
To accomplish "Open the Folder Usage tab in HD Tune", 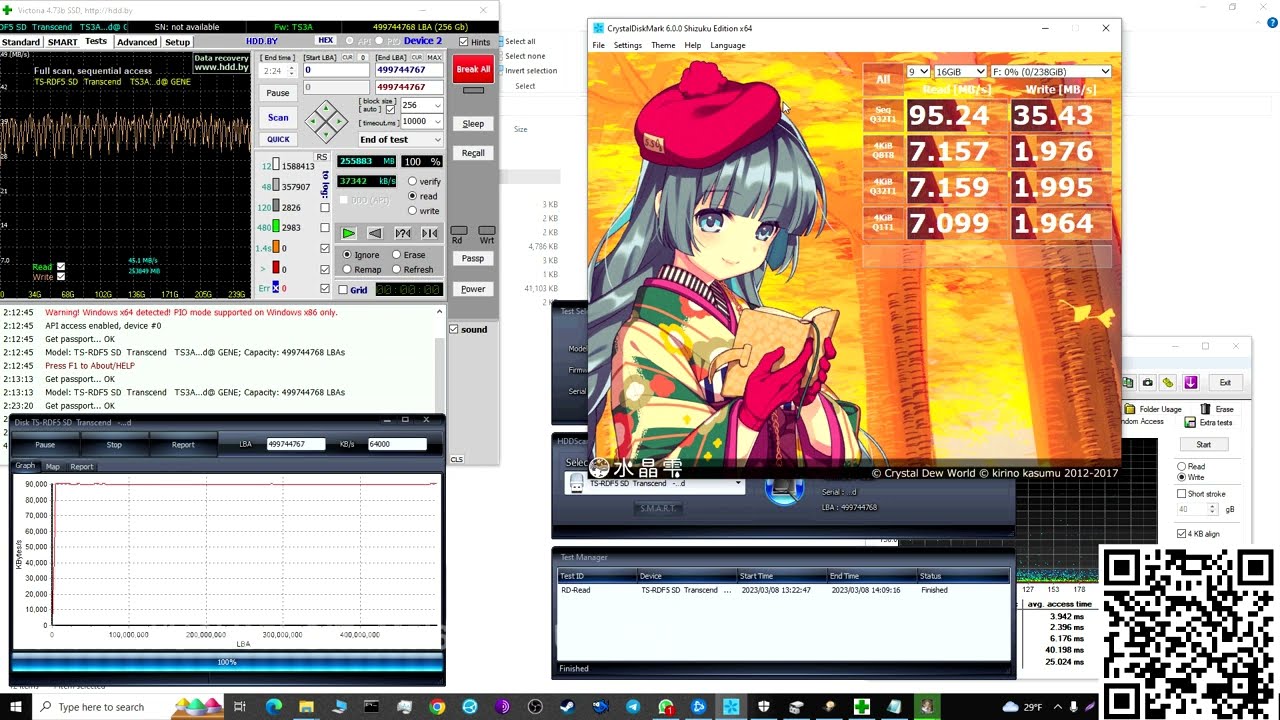I will 1153,409.
